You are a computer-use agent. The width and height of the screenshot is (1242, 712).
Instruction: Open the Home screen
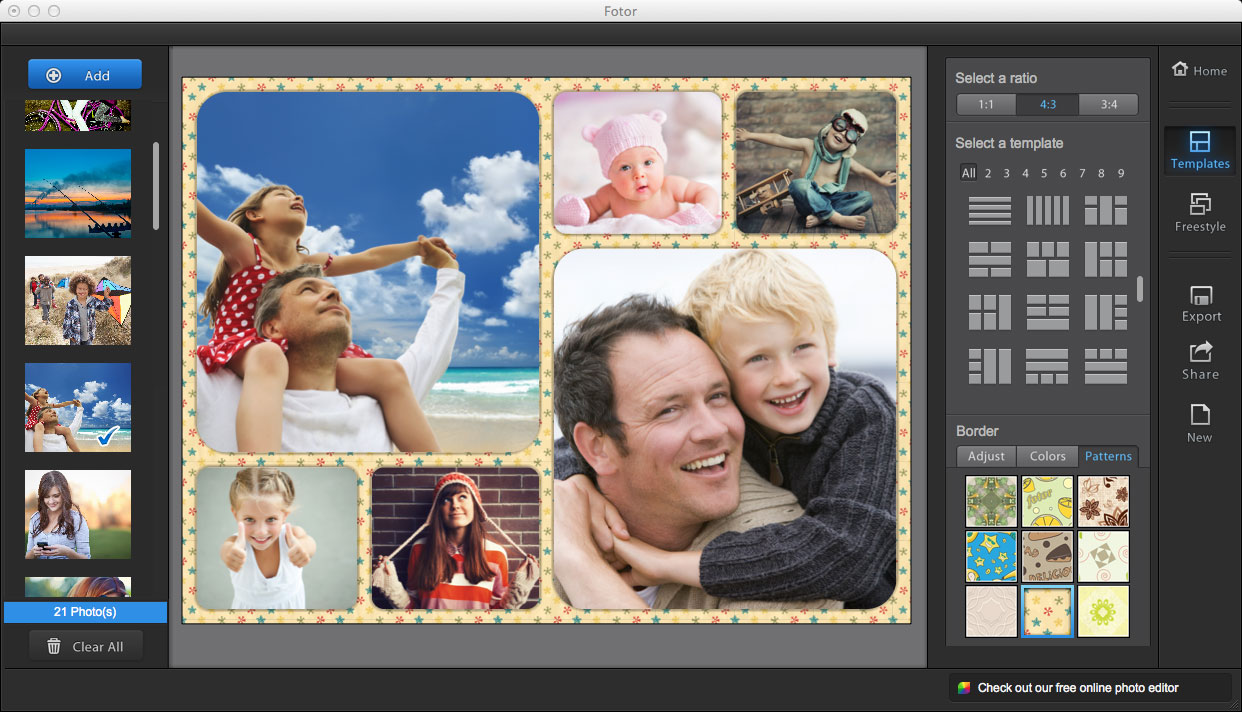[1199, 70]
